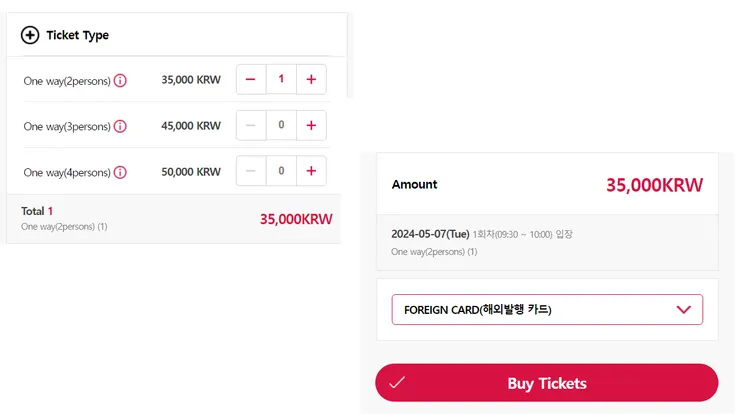This screenshot has width=740, height=414.
Task: Decrease One way(3persons) ticket quantity
Action: pos(251,126)
